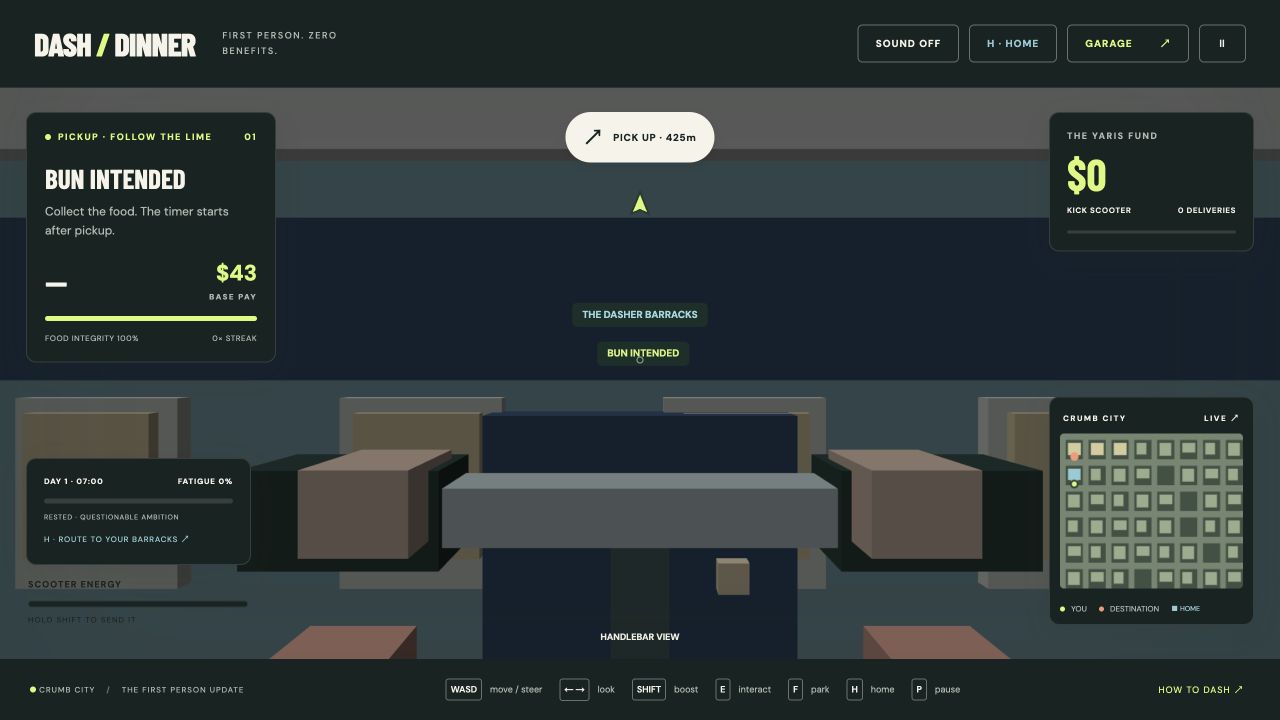Click the SHIFT boost key hint
Screen dimensions: 1280x720
649,689
